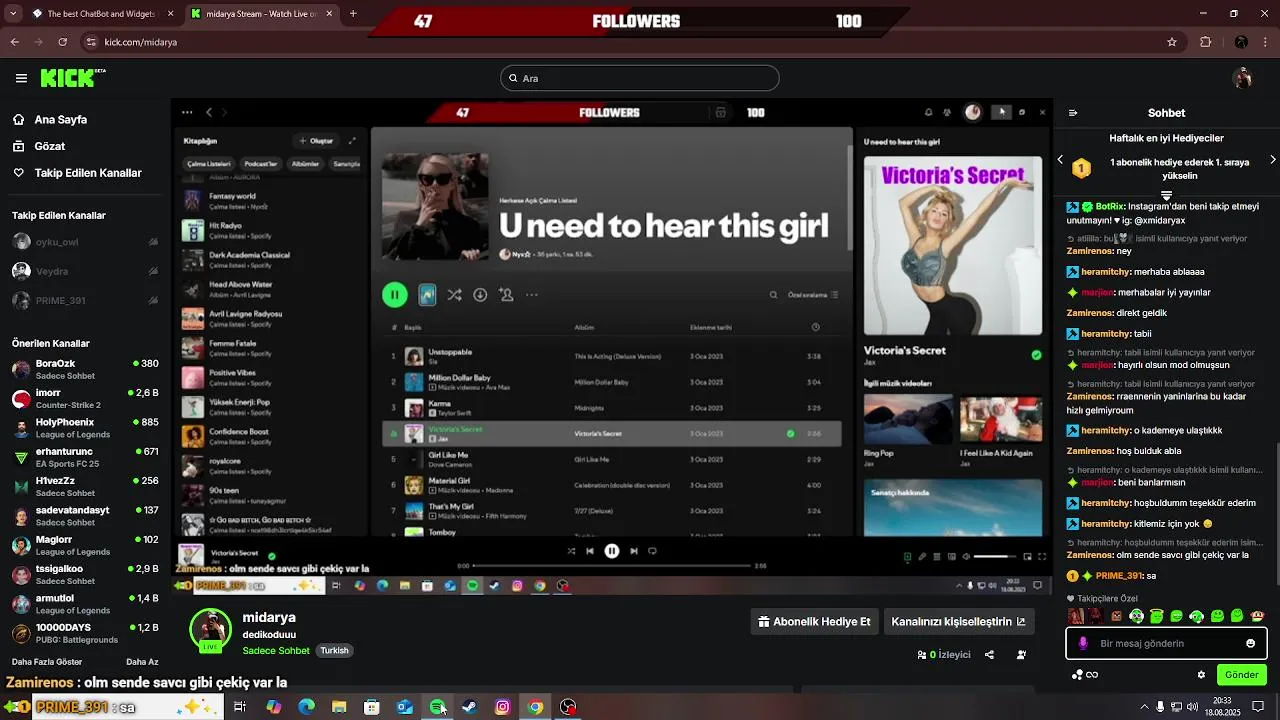Click Kanalınızı kişiselleştirin button
This screenshot has height=720, width=1280.
coord(959,622)
